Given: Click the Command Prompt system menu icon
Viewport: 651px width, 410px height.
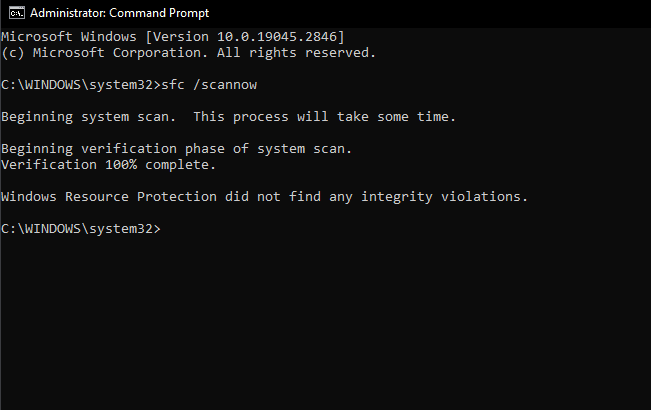Looking at the screenshot, I should 12,13.
